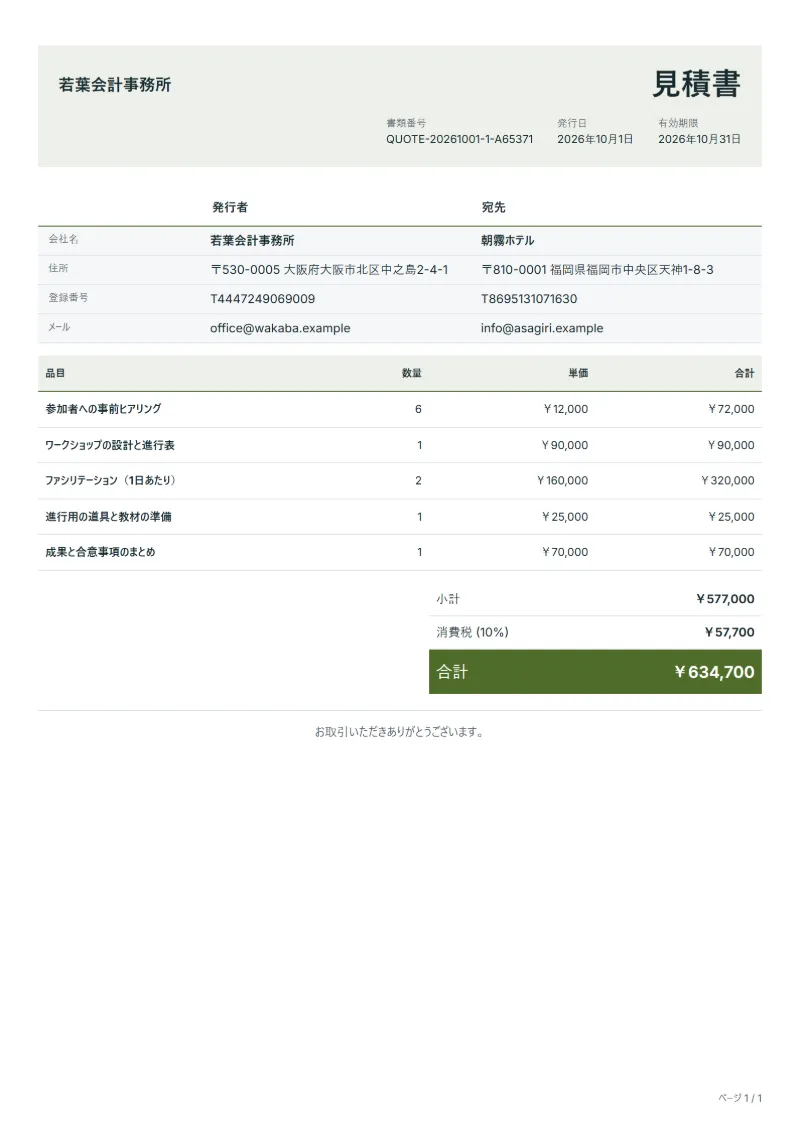Click line total ￥25,000 in 合計 column

click(x=731, y=516)
